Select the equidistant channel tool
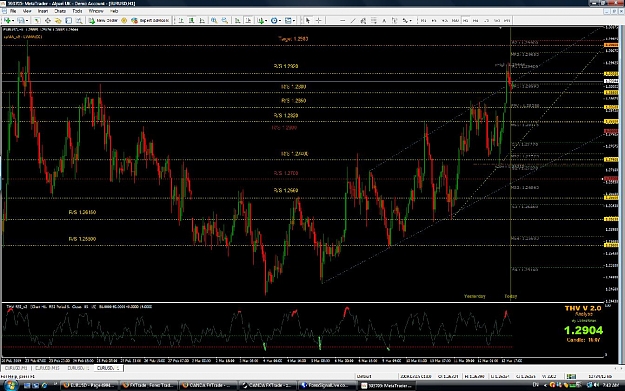The width and height of the screenshot is (625, 391). tap(363, 20)
